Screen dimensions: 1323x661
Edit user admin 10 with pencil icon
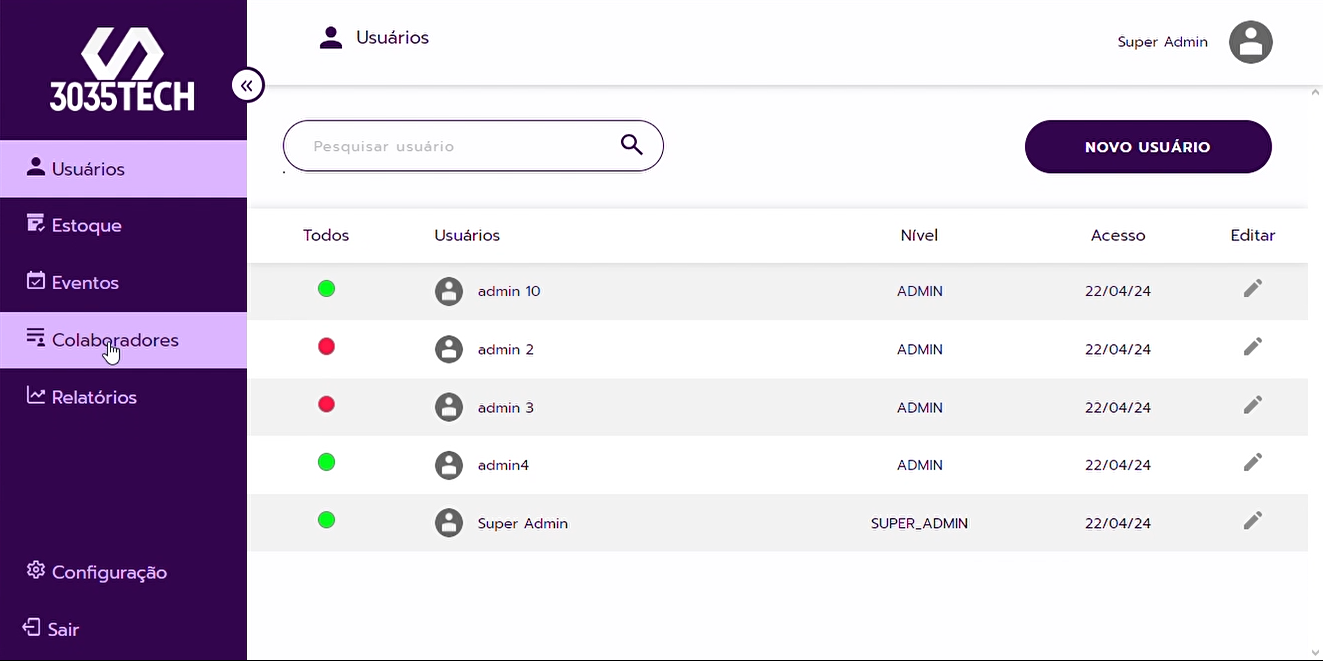click(1253, 288)
